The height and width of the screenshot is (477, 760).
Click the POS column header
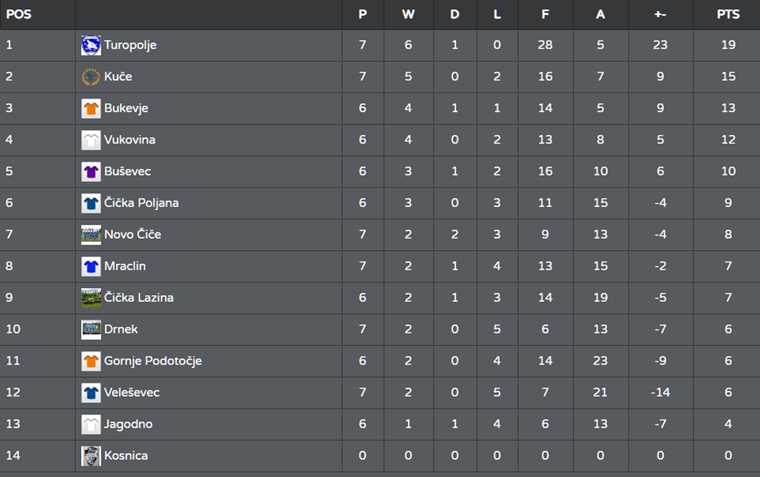18,15
